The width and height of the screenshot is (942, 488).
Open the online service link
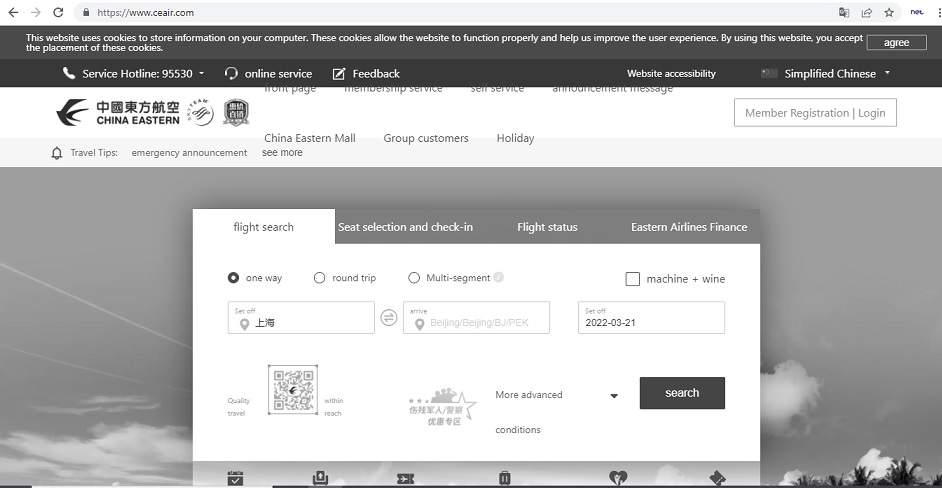pos(278,73)
